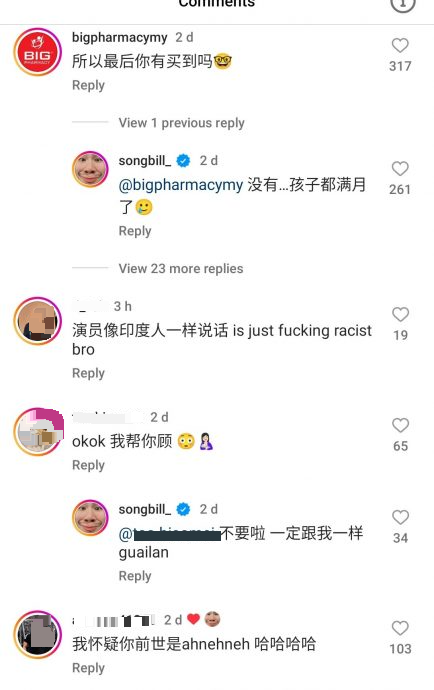Like the racist comment with 19 likes

pos(400,314)
